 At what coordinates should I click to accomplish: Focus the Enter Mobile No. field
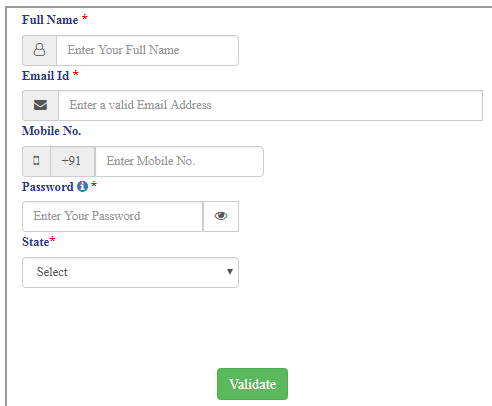[179, 161]
